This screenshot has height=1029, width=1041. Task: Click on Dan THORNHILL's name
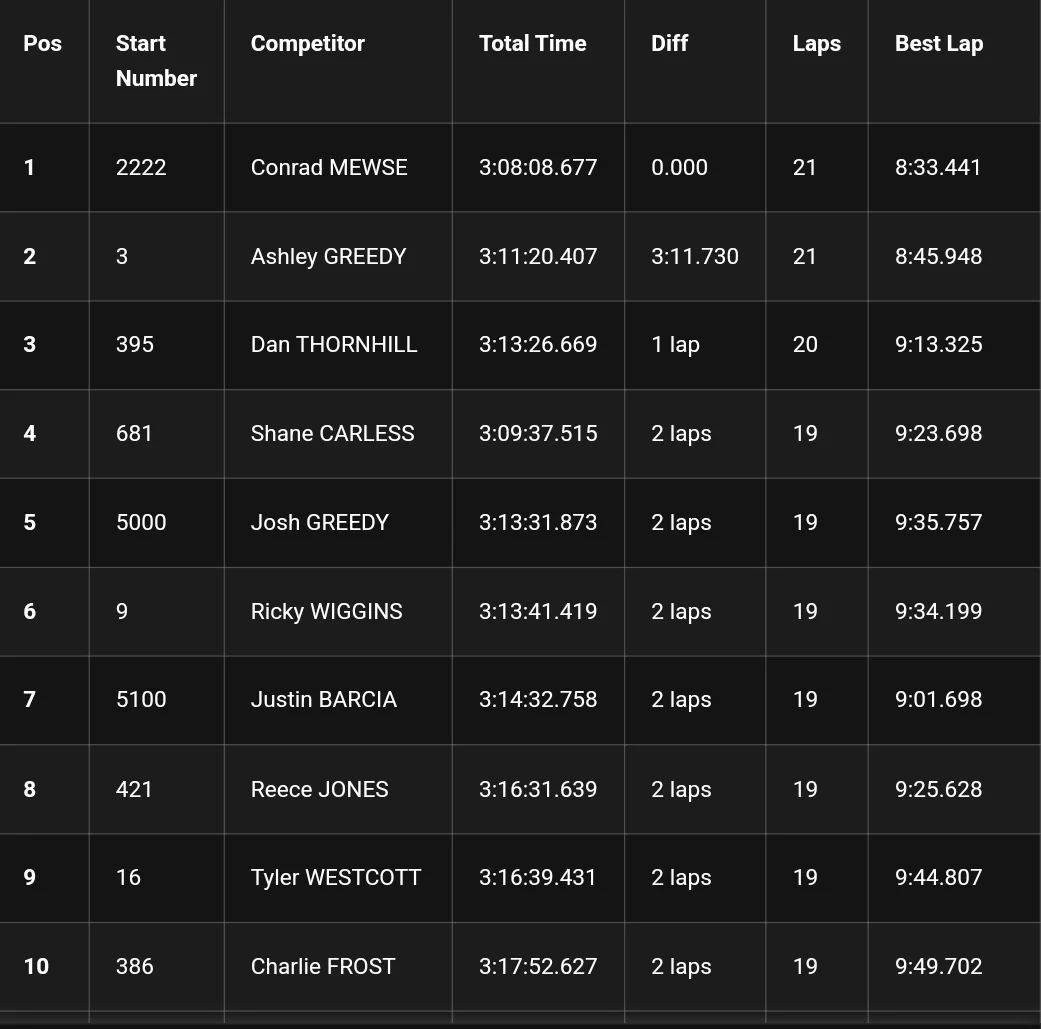coord(333,345)
